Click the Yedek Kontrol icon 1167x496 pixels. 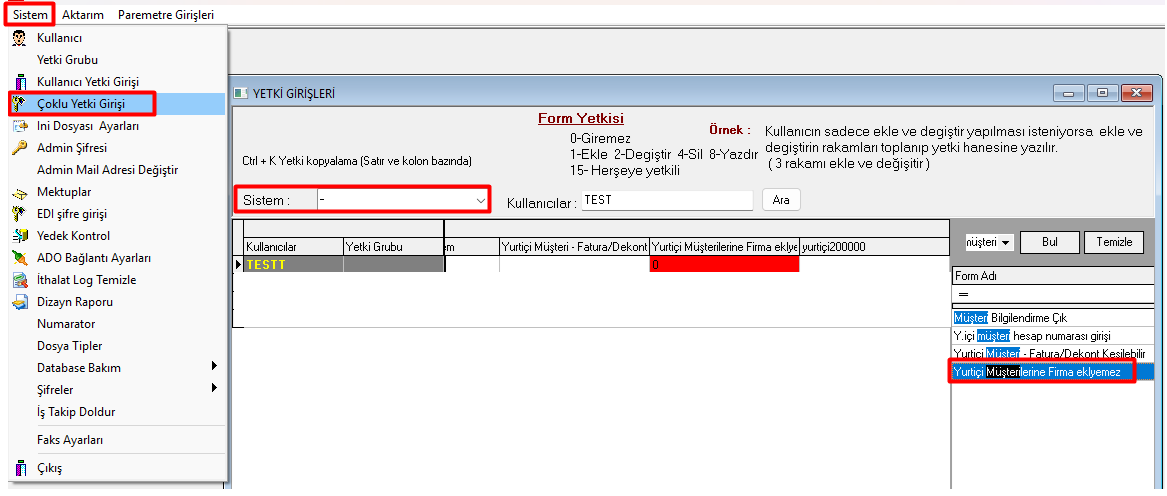[18, 236]
